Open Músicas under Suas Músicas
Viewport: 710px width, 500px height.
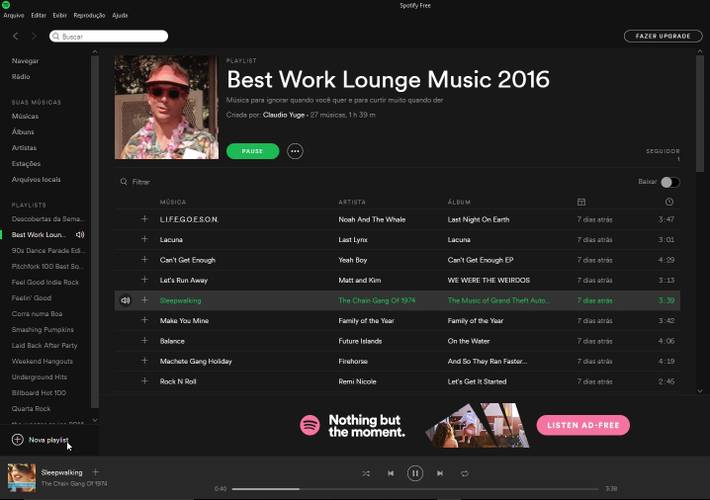coord(25,116)
